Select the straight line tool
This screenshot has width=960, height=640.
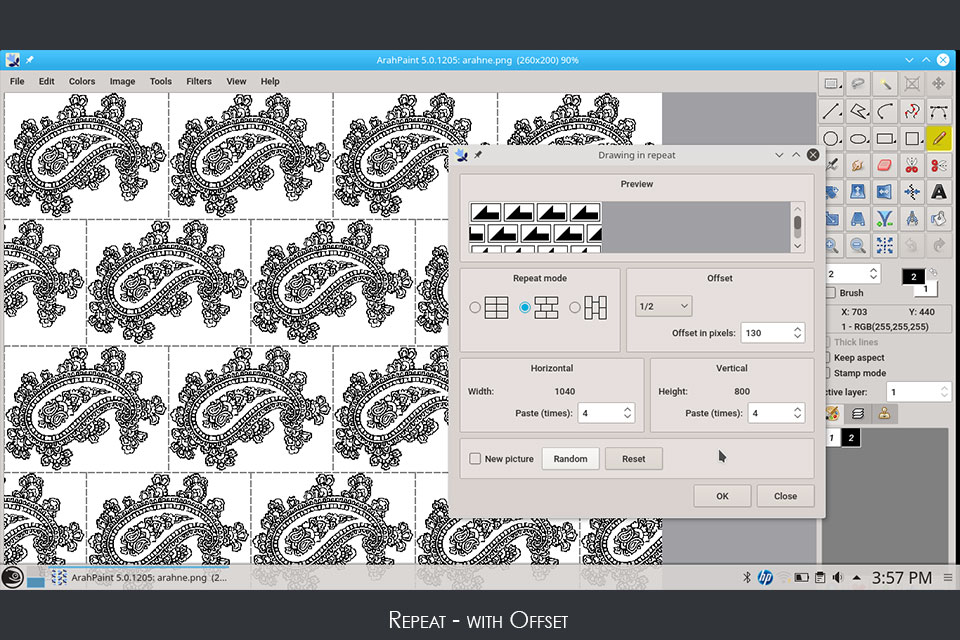pyautogui.click(x=831, y=111)
